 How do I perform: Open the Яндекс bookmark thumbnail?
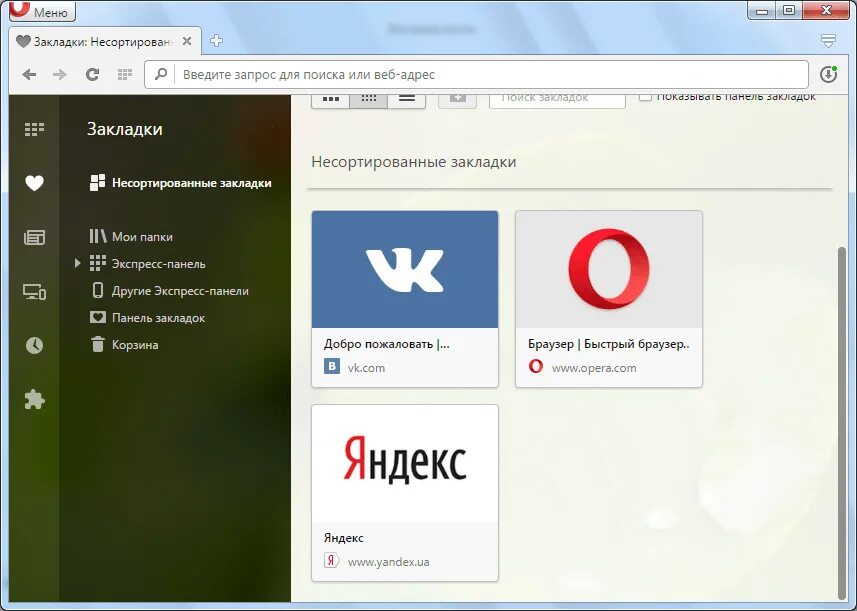405,463
